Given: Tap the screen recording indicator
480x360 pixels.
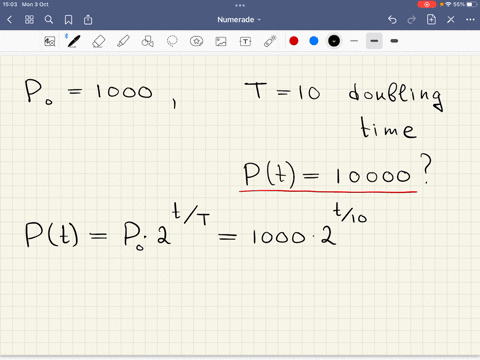Looking at the screenshot, I should point(427,4).
